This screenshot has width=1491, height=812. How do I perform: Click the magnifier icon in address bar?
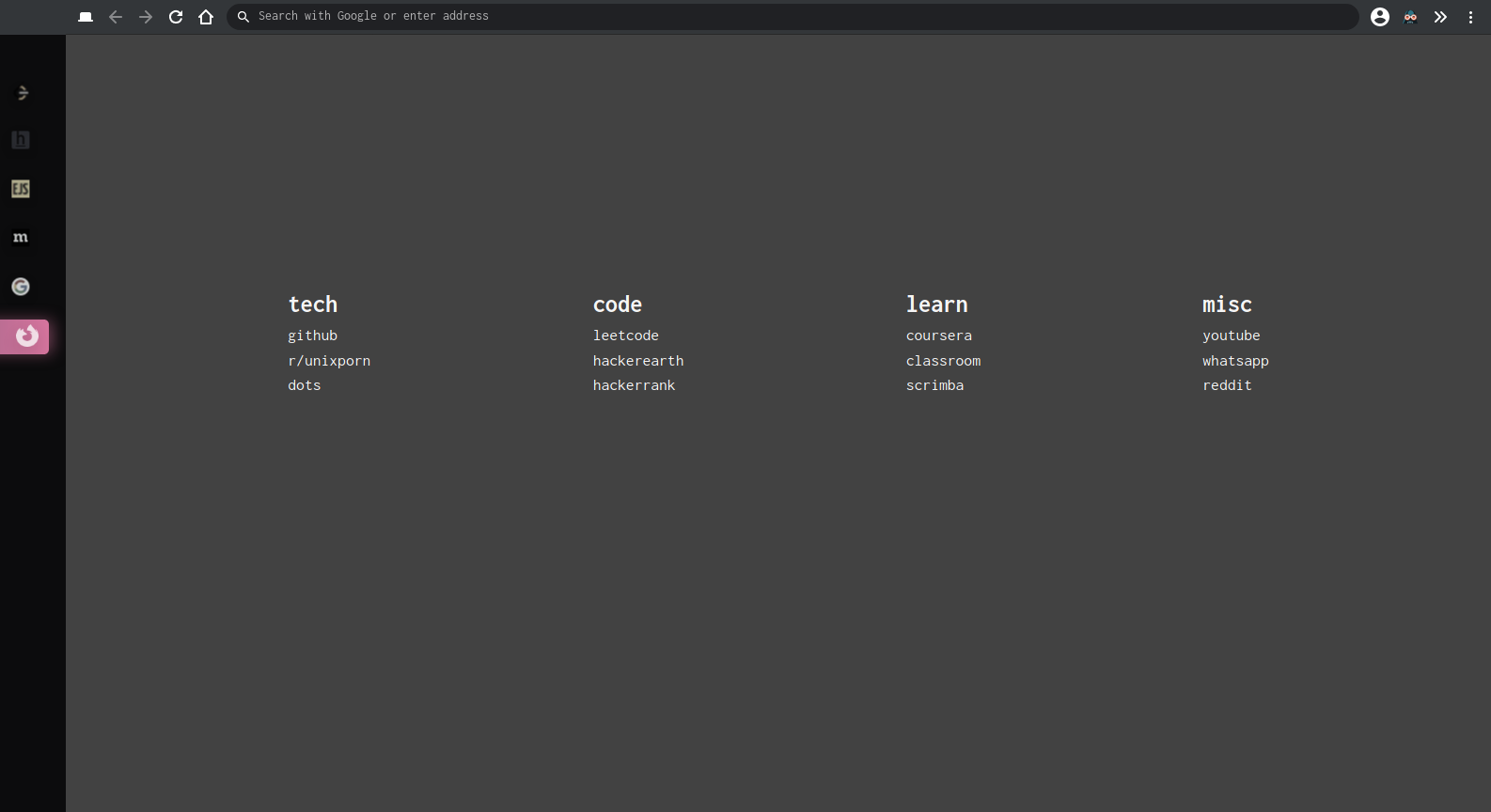point(243,17)
